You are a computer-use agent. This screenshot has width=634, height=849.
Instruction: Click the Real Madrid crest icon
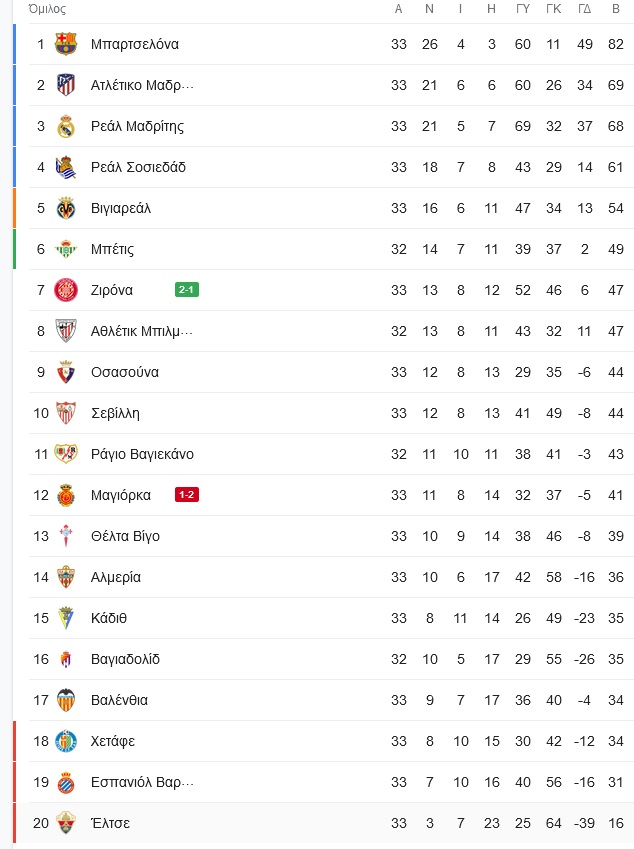click(66, 126)
